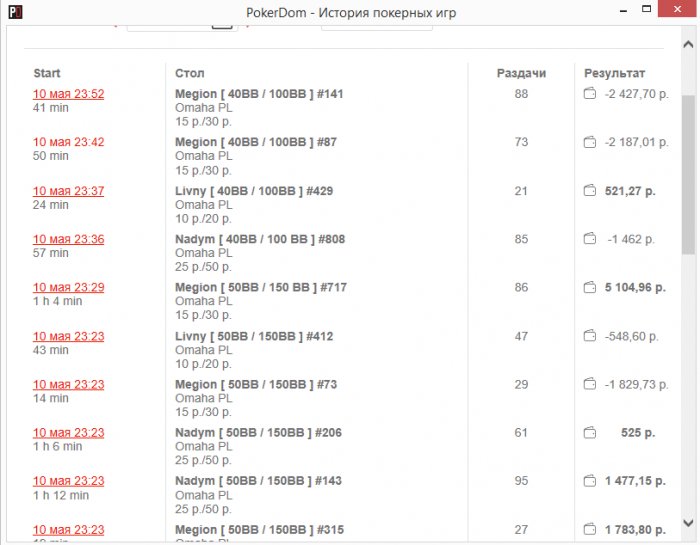Click the result 5 104,96 р.
The height and width of the screenshot is (545, 700).
635,287
